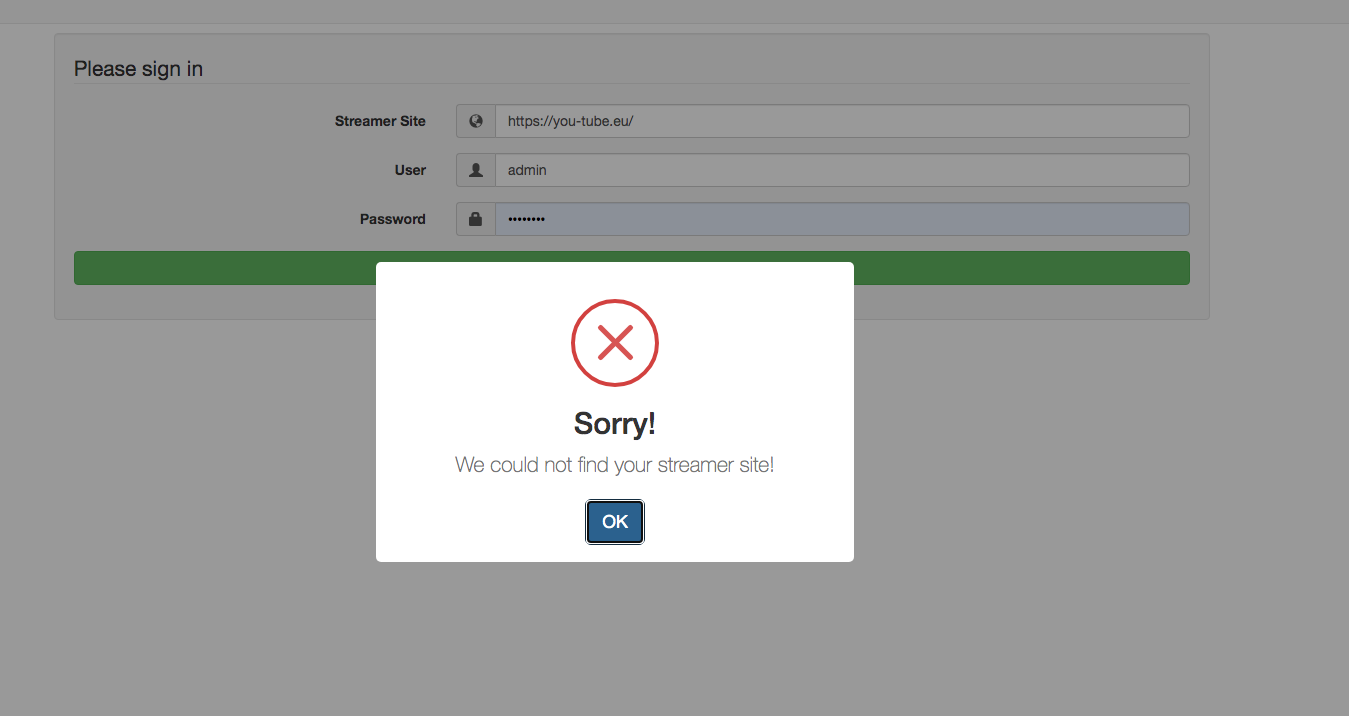The image size is (1349, 716).
Task: Click the green sign-in button
Action: (x=632, y=268)
